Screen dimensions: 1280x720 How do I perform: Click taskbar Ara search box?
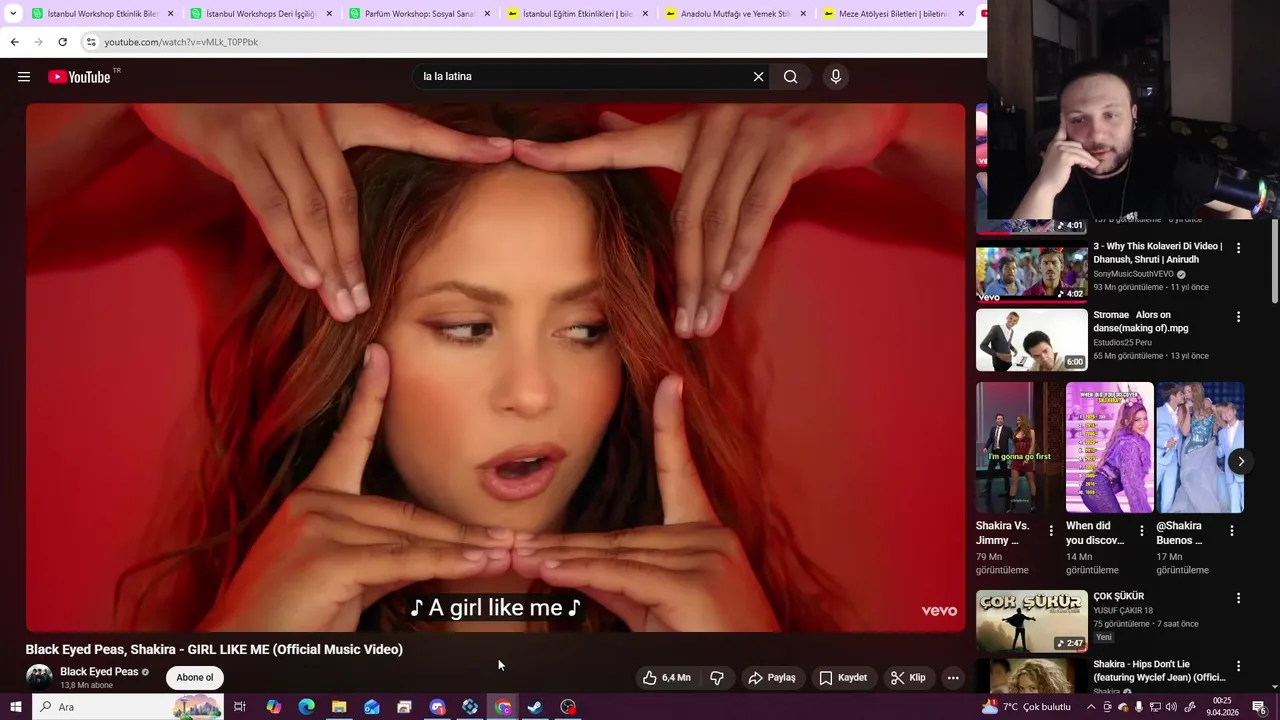(128, 707)
